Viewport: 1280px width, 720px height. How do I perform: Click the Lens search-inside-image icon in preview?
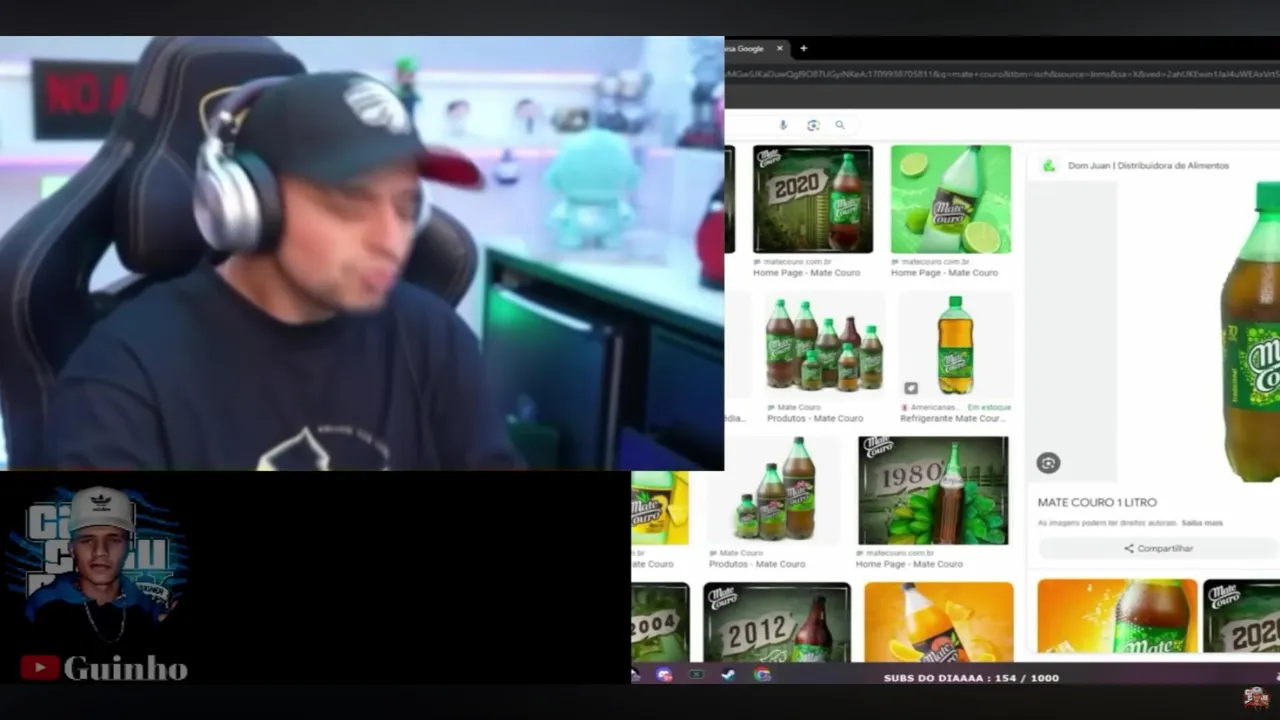[x=1048, y=463]
